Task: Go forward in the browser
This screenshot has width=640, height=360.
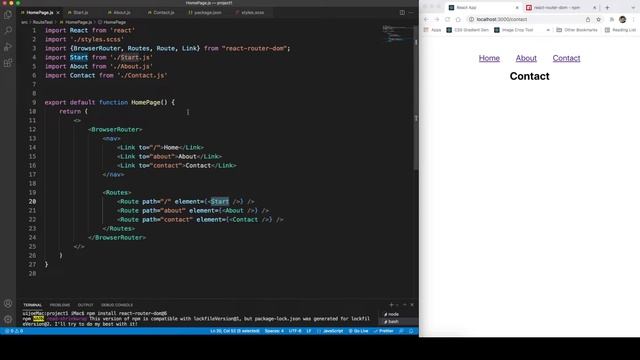Action: click(x=437, y=19)
